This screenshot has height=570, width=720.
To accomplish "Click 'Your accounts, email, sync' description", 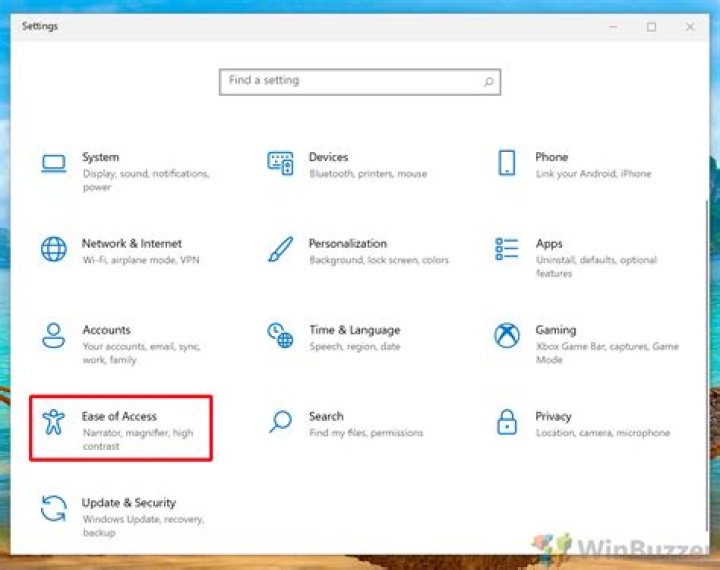I will click(x=141, y=353).
